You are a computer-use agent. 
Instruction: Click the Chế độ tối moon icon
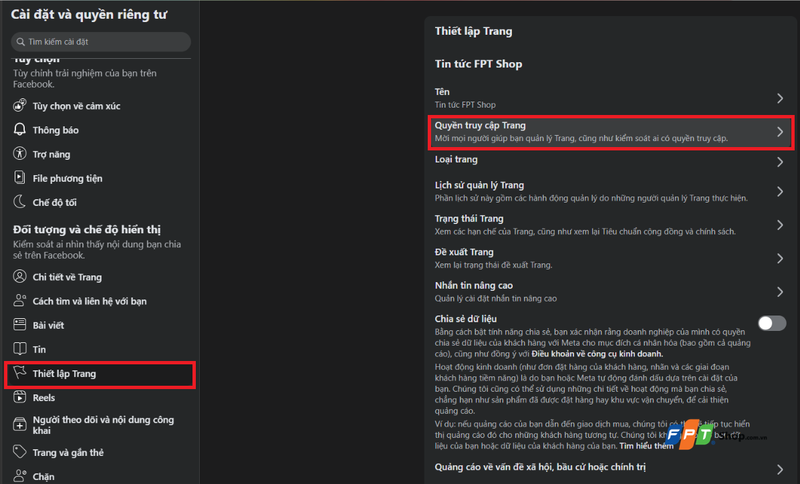[19, 201]
